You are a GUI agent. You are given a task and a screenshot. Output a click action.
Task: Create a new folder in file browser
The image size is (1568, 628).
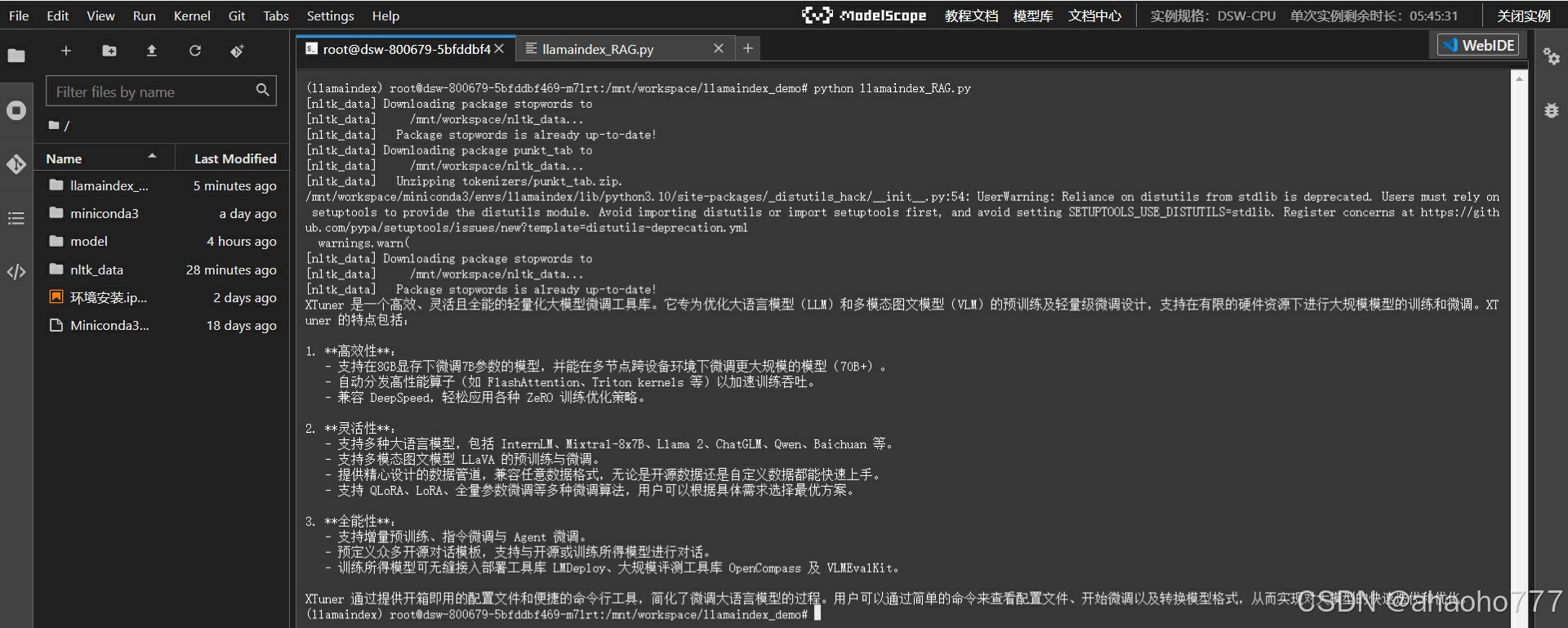pyautogui.click(x=109, y=51)
